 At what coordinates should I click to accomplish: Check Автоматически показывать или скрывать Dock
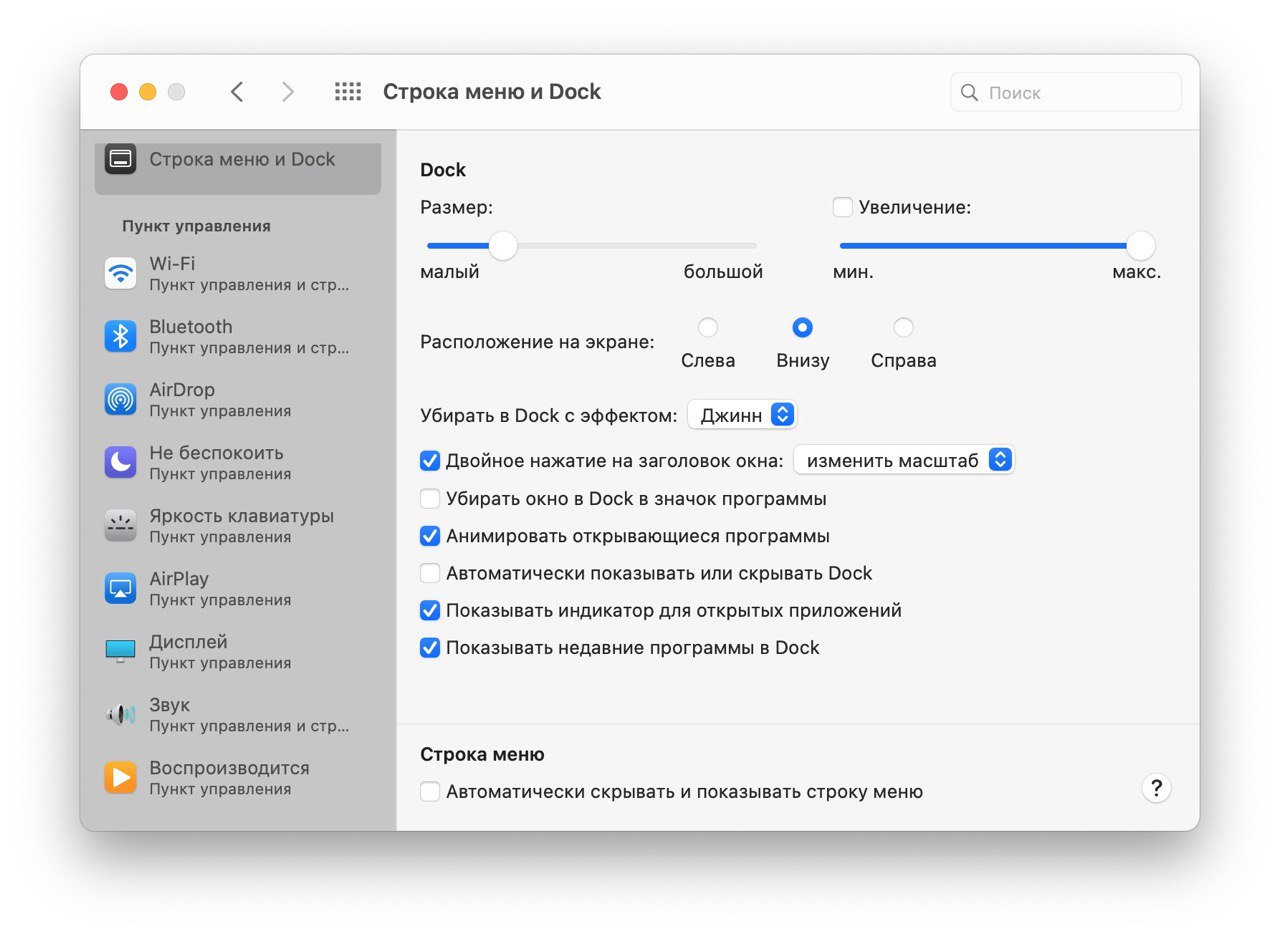(x=430, y=573)
